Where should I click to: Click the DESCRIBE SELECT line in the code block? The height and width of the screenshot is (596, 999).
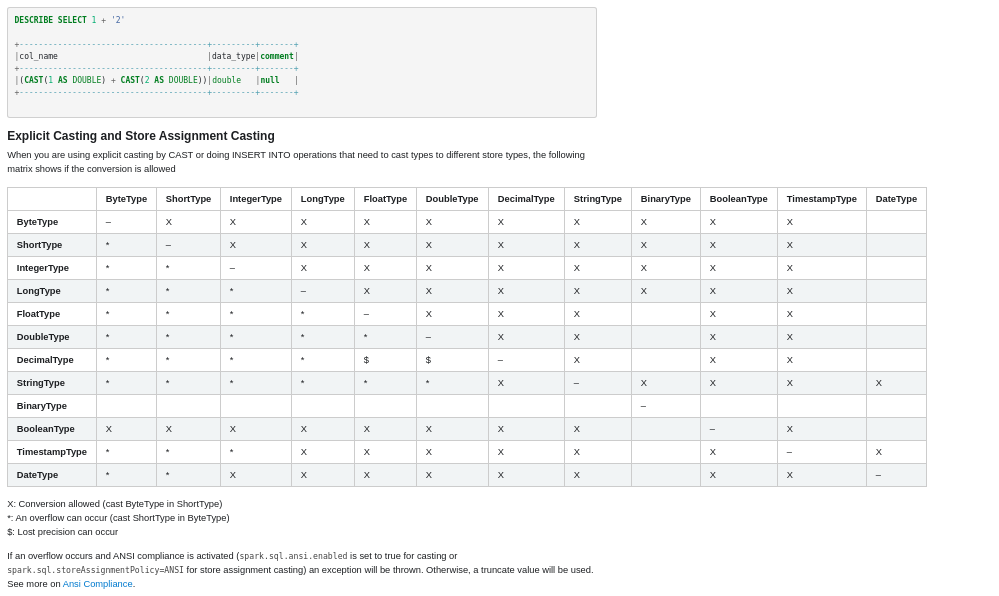[x=70, y=20]
